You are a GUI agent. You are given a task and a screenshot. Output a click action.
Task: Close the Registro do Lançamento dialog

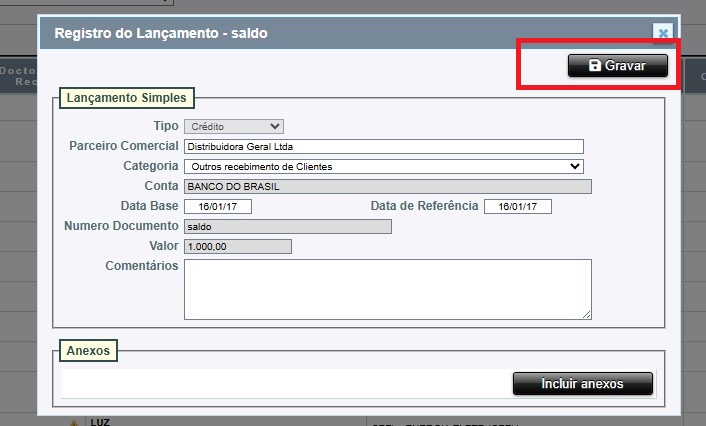tap(662, 32)
